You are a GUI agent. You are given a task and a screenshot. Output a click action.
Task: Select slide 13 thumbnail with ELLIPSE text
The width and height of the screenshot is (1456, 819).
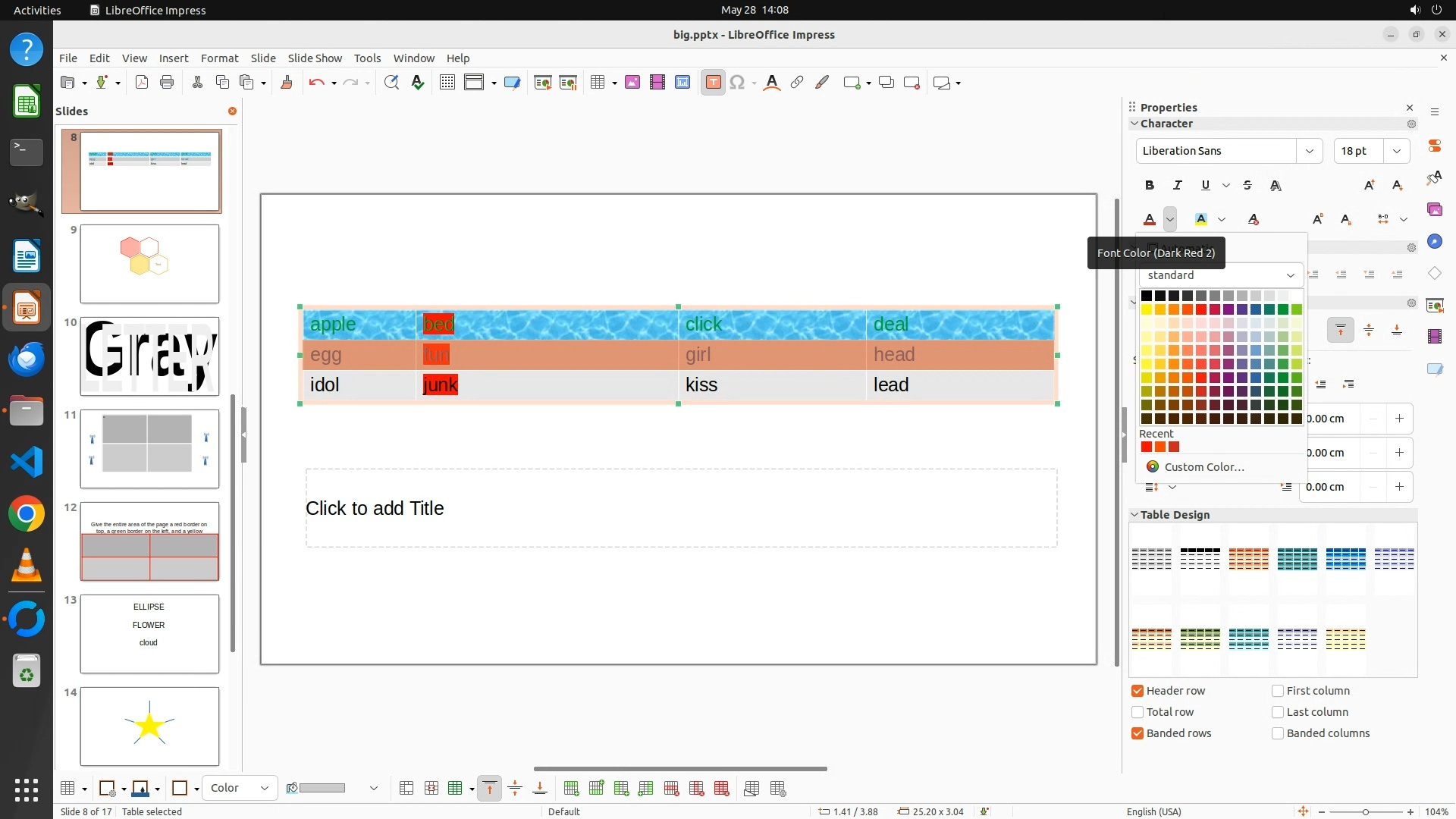[x=149, y=634]
